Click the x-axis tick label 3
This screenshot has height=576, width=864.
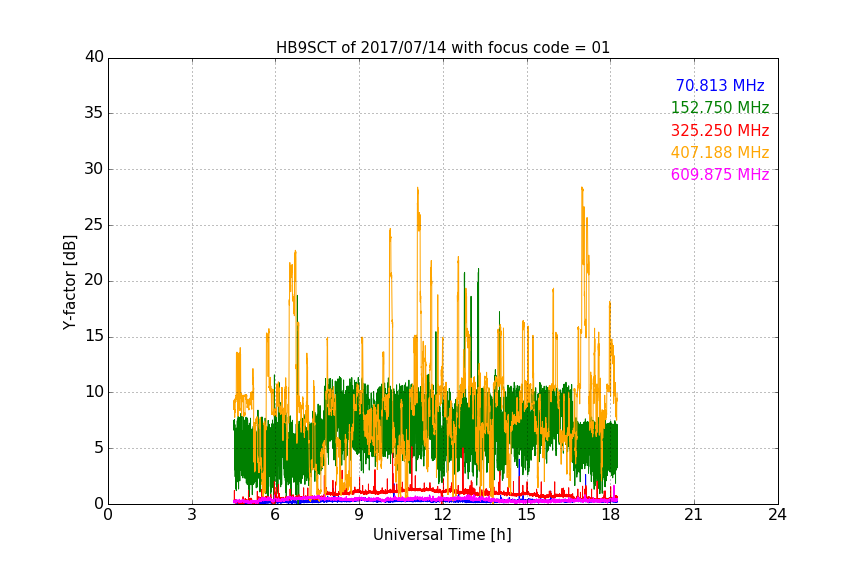(x=192, y=515)
